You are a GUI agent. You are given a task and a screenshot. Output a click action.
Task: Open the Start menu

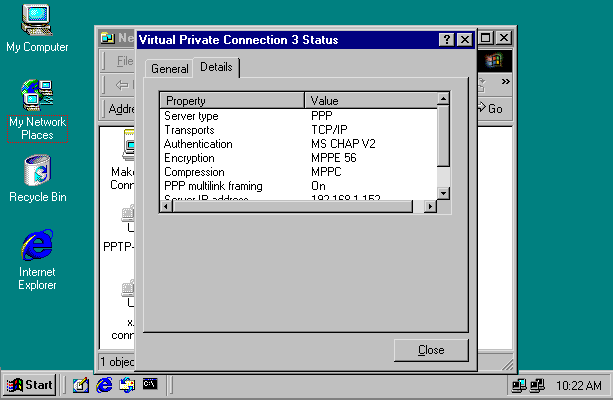pyautogui.click(x=30, y=384)
